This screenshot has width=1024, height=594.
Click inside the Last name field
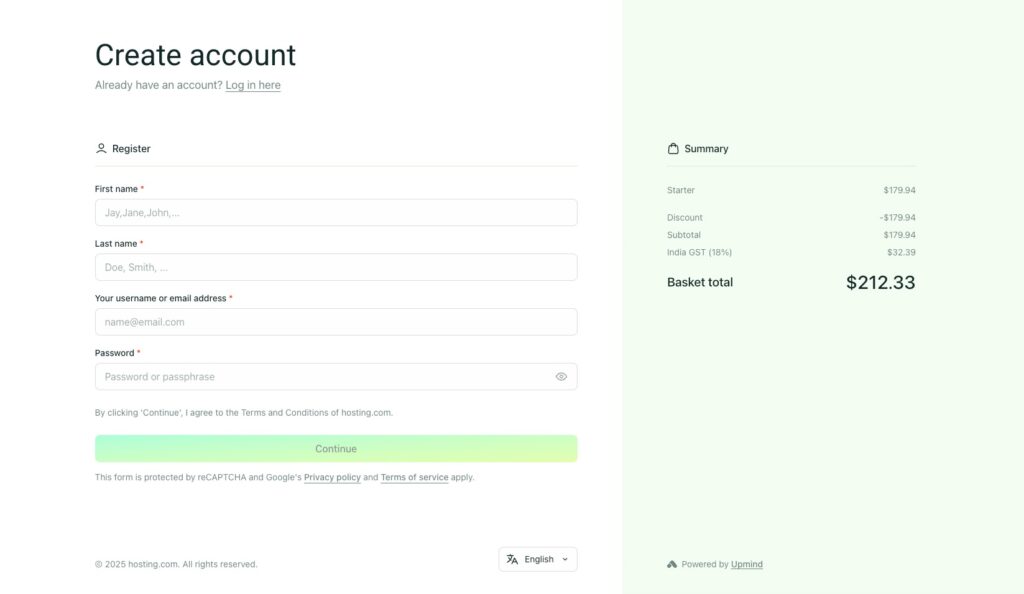click(x=336, y=267)
